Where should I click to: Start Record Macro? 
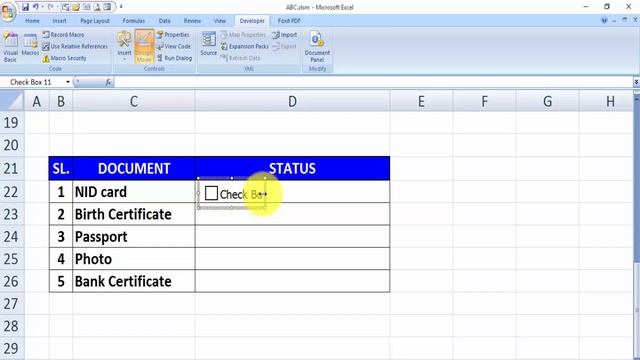(x=63, y=35)
